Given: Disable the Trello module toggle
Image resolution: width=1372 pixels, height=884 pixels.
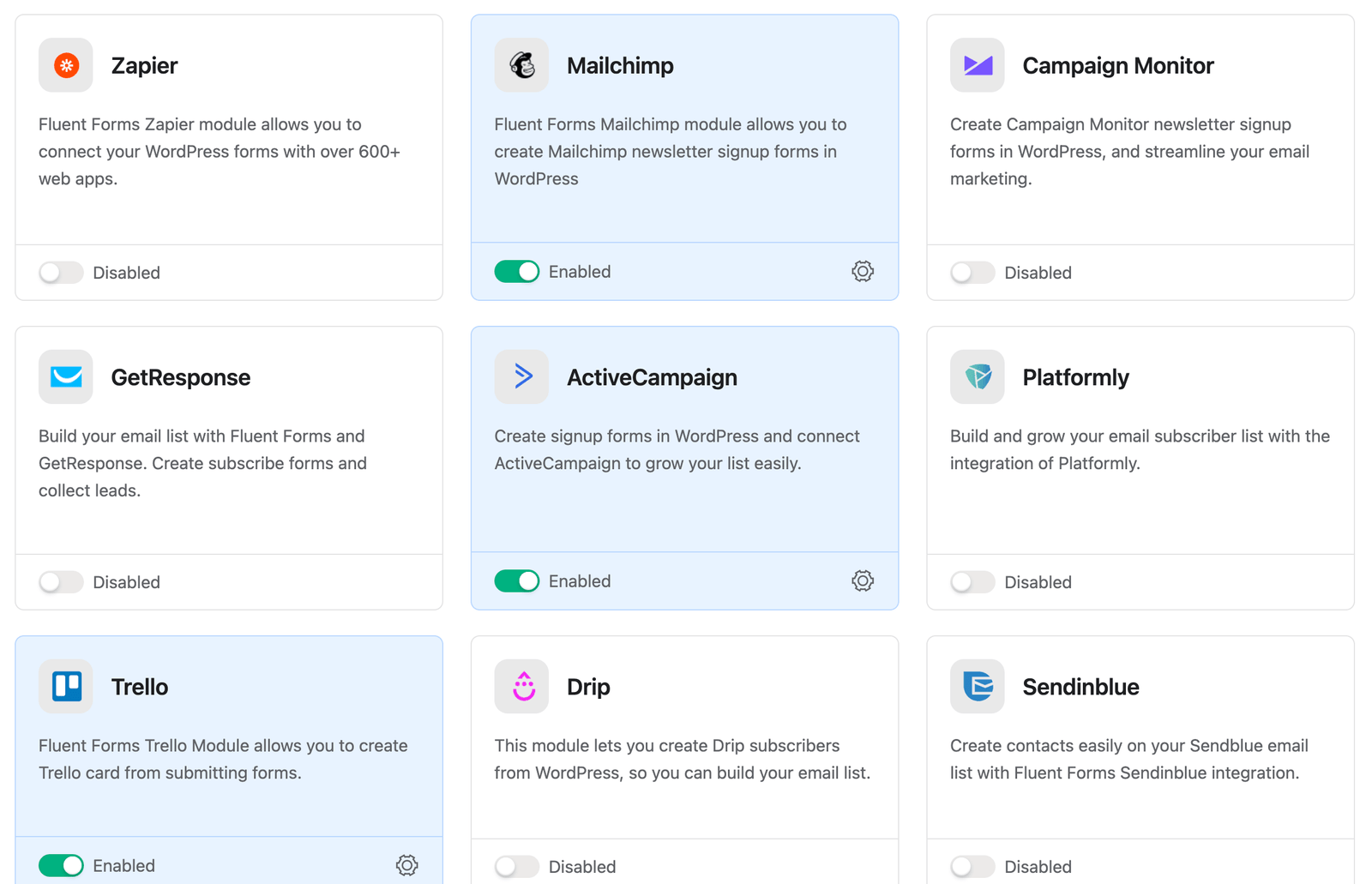Looking at the screenshot, I should point(61,865).
